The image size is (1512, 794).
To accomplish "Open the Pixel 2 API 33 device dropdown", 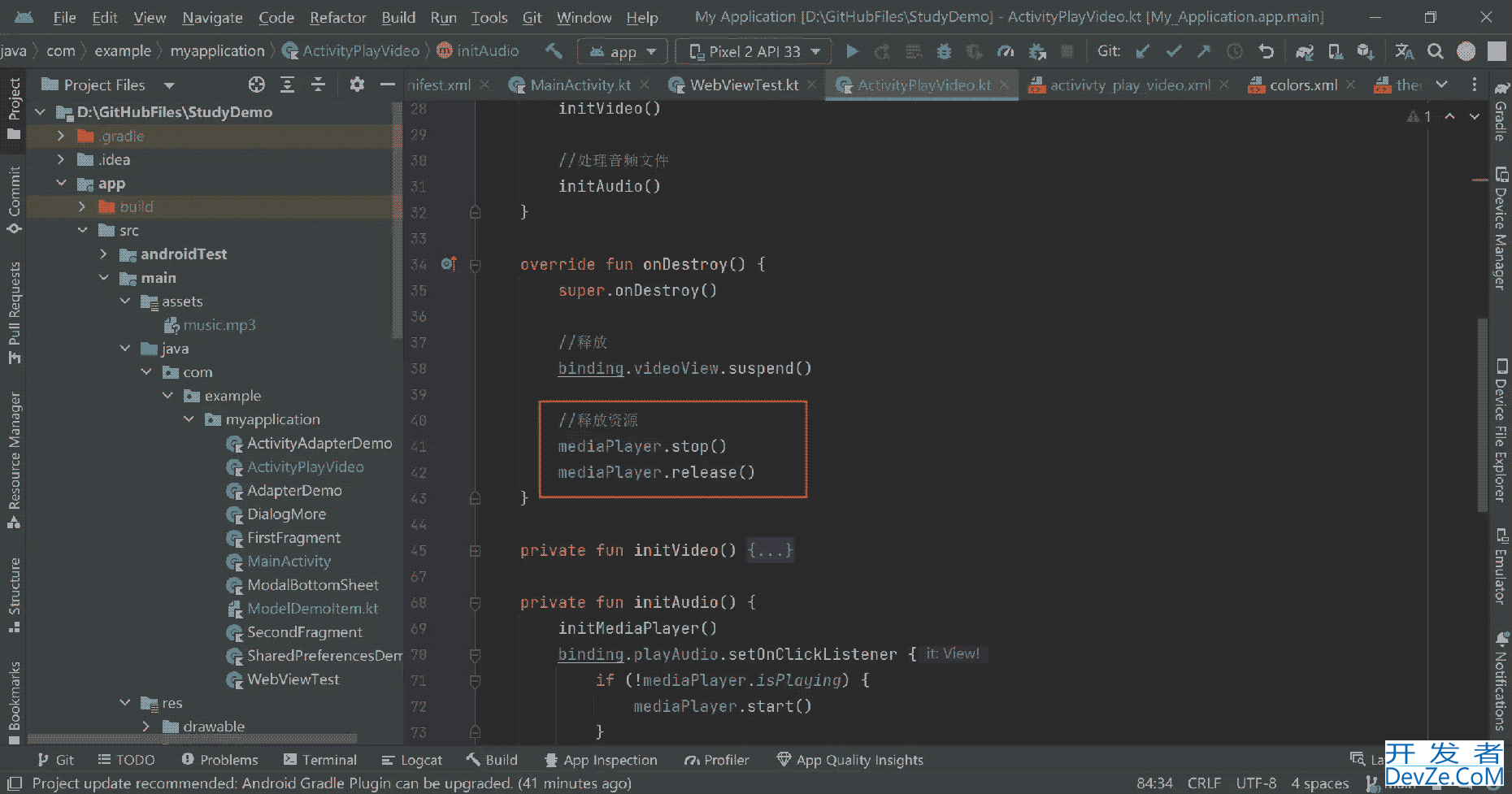I will [x=754, y=51].
